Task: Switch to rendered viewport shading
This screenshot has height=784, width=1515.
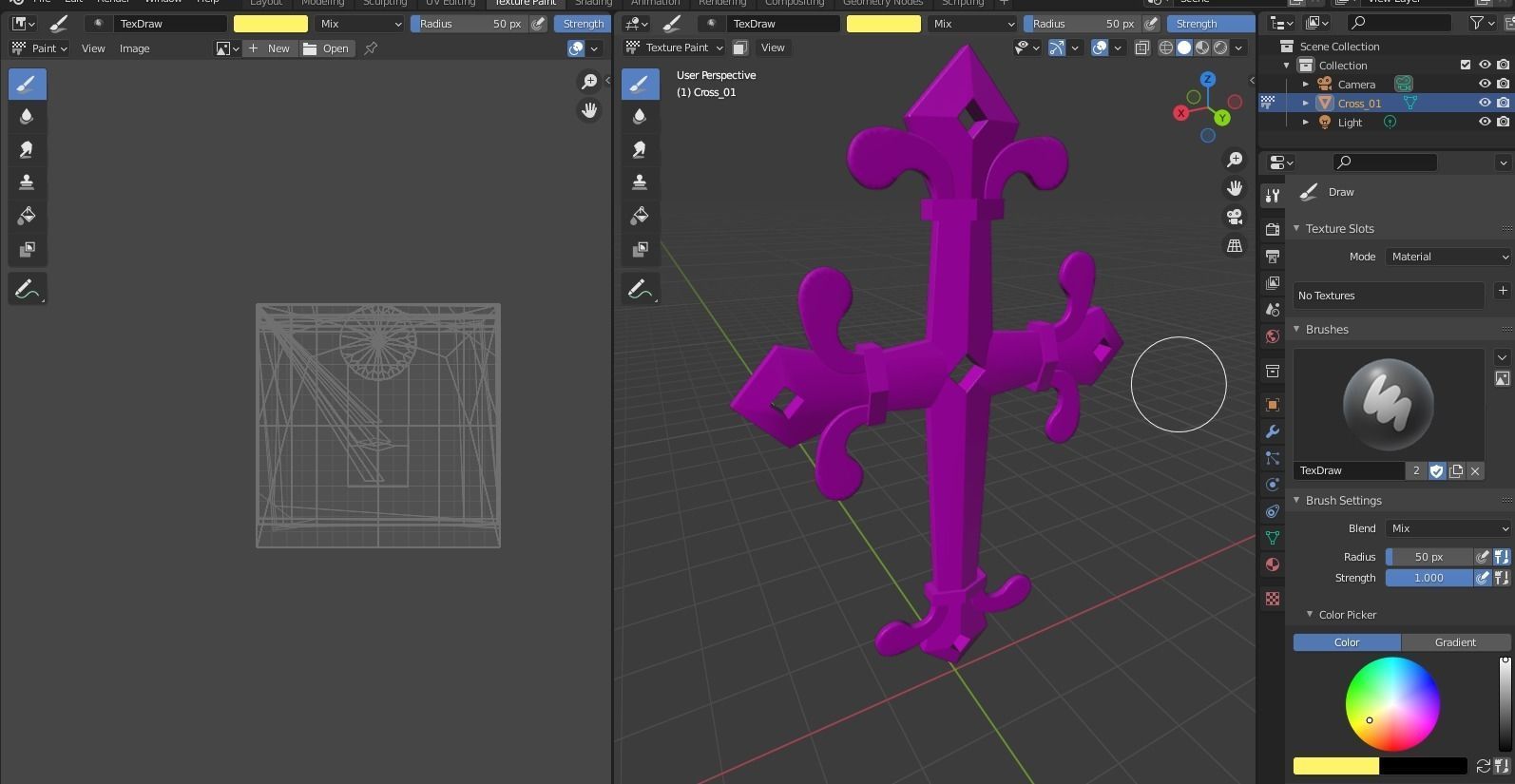Action: click(1220, 48)
